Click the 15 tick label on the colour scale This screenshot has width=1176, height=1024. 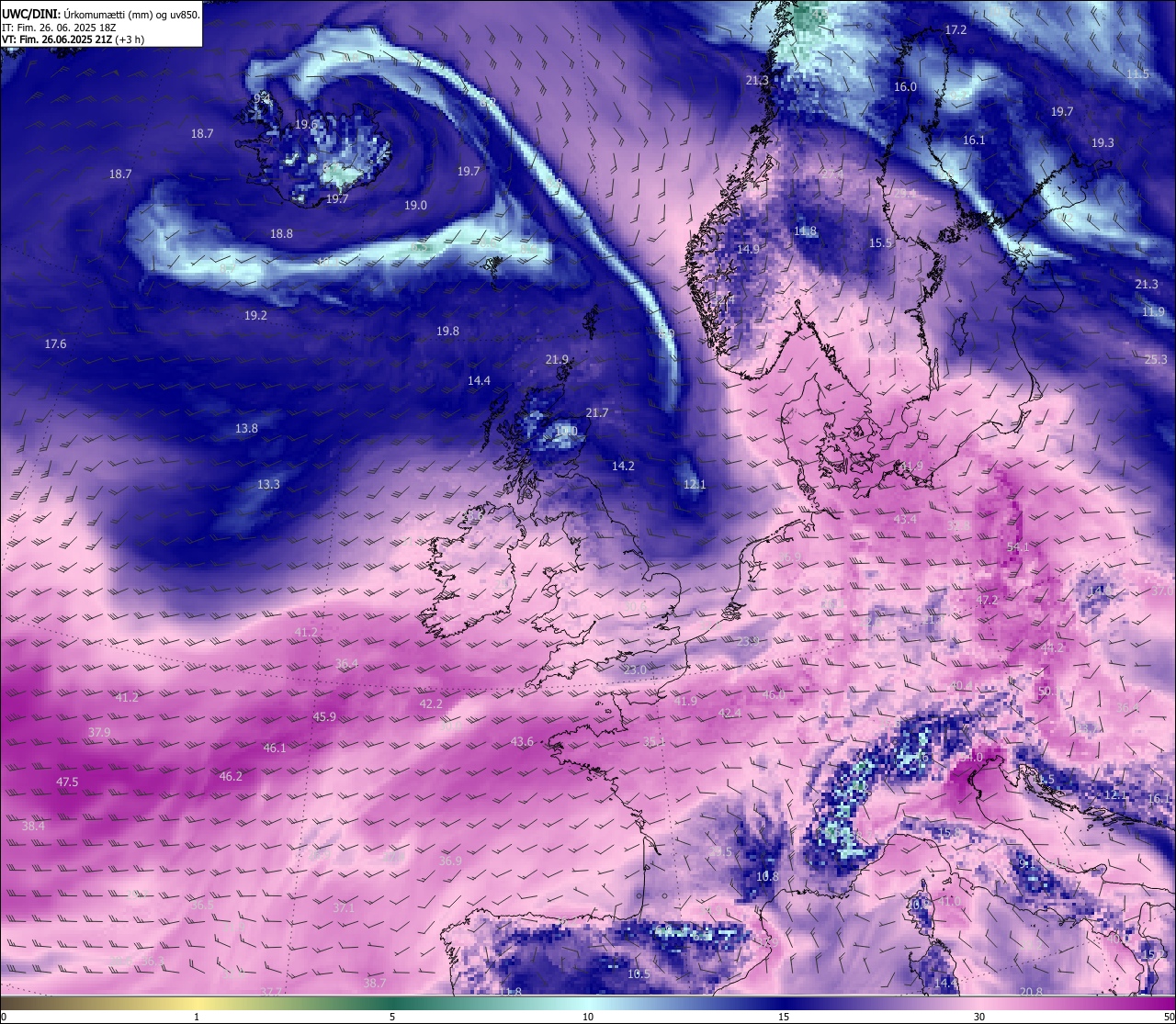click(x=784, y=1016)
